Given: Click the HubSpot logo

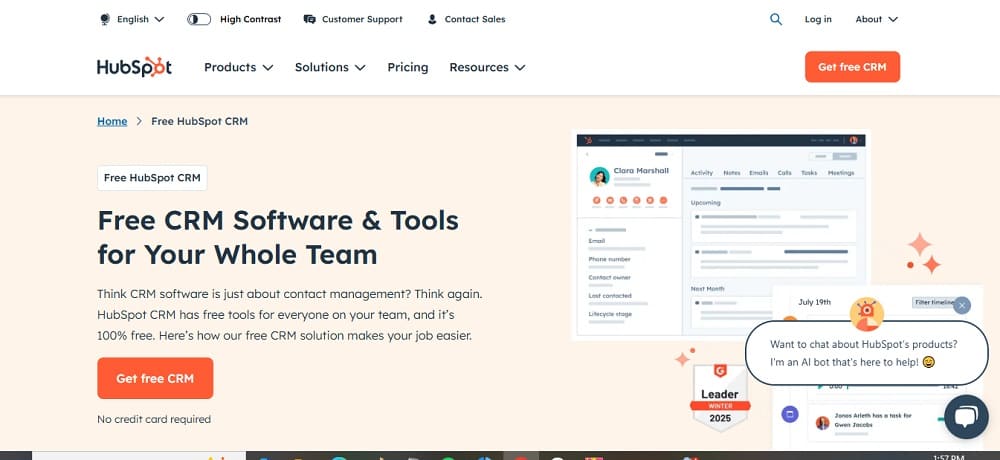Looking at the screenshot, I should [x=134, y=67].
